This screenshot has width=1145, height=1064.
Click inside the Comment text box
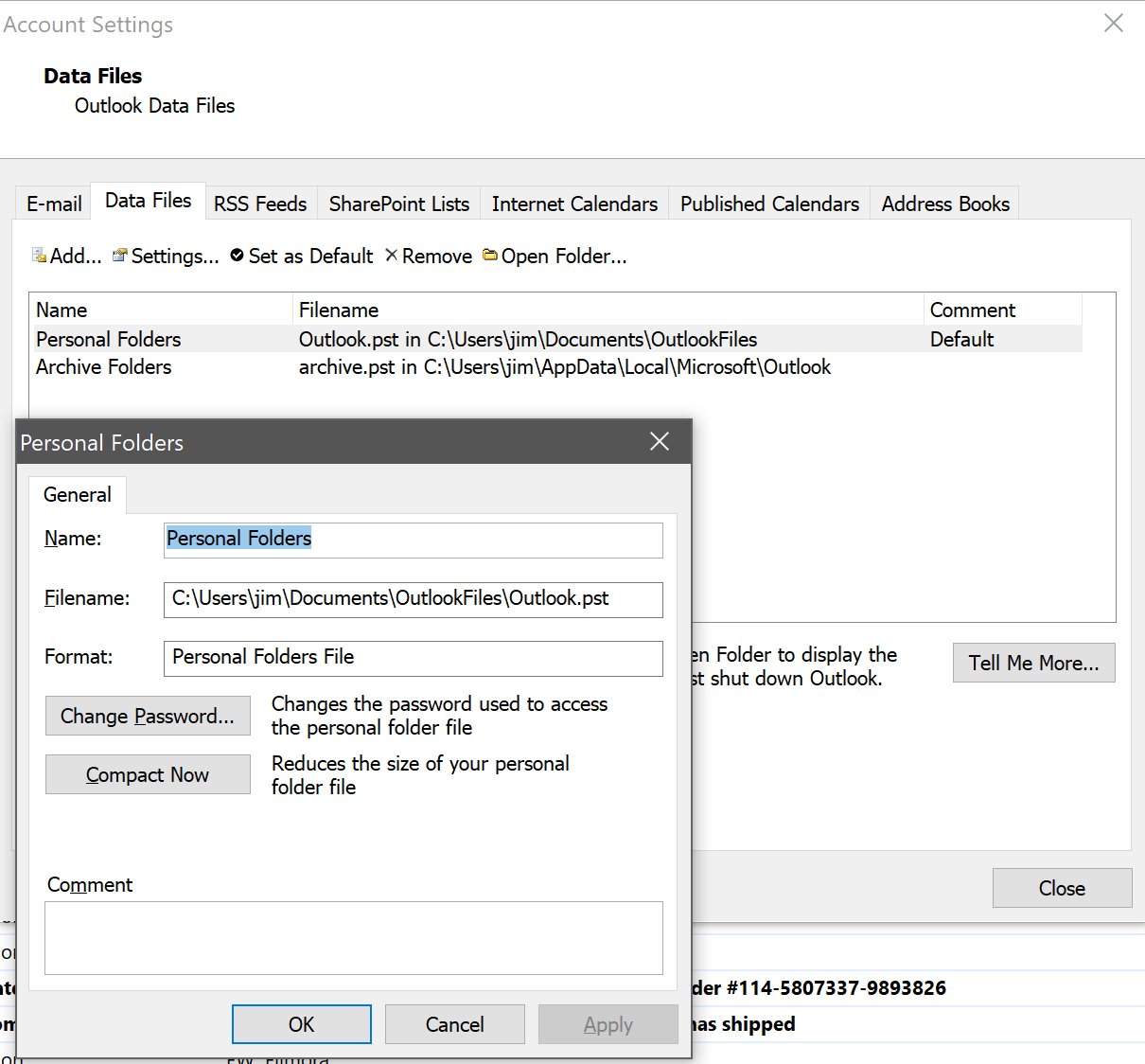click(x=354, y=938)
